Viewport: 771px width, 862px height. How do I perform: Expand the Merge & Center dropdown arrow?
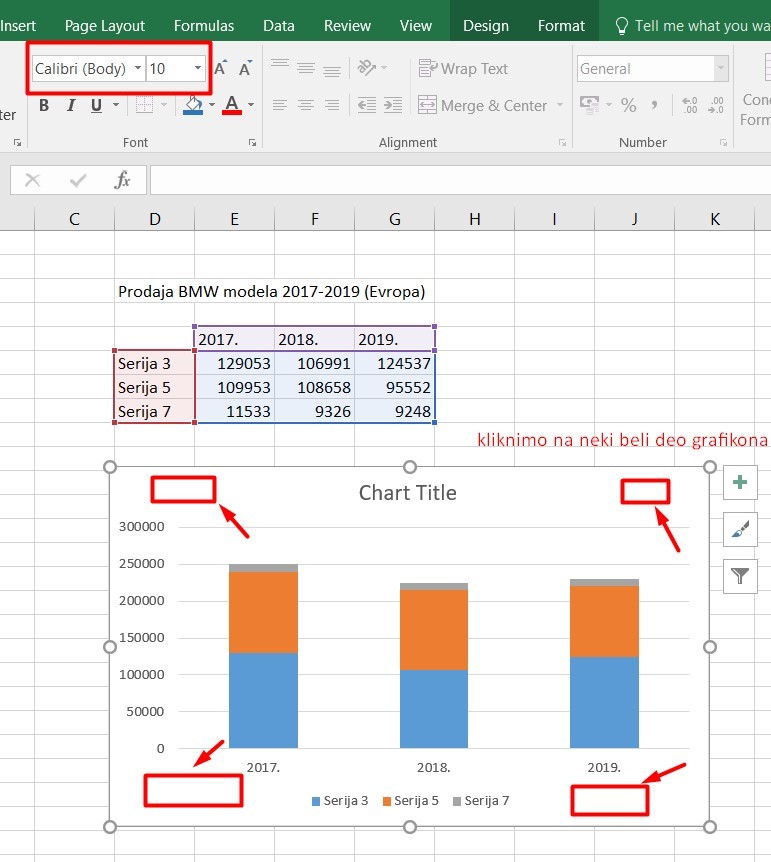click(x=560, y=104)
